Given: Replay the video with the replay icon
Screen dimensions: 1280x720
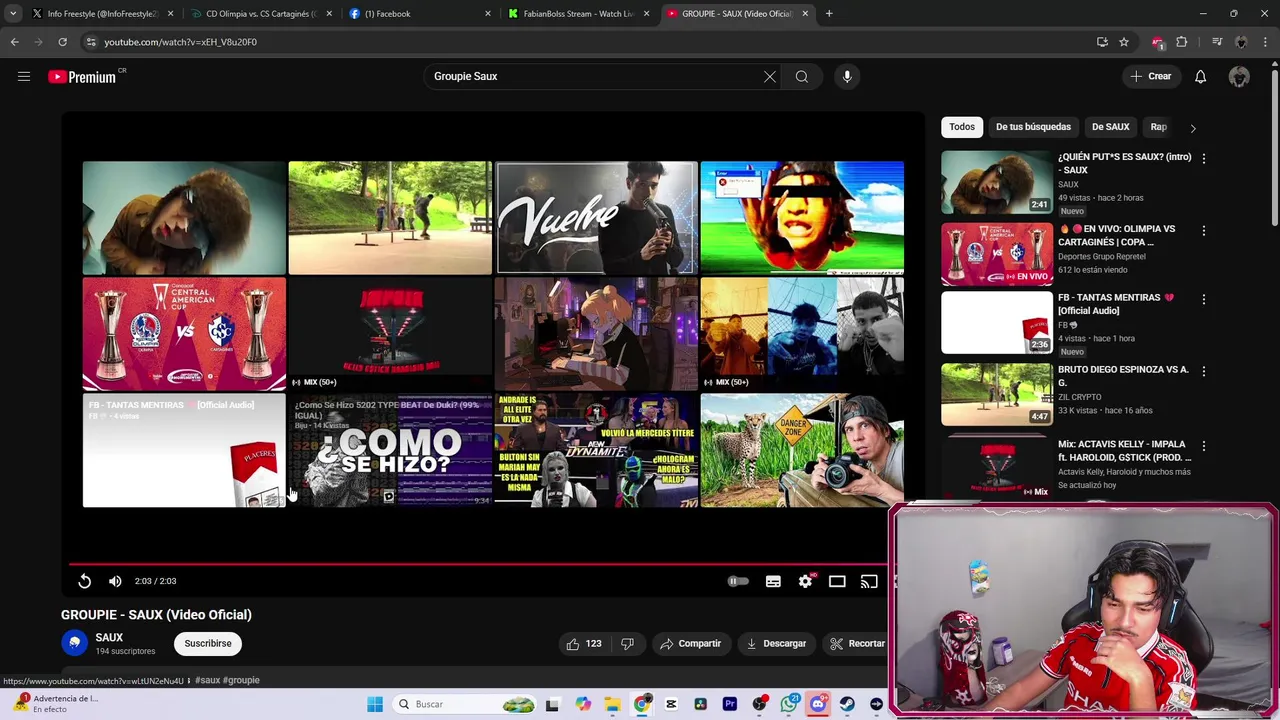Looking at the screenshot, I should pos(85,581).
